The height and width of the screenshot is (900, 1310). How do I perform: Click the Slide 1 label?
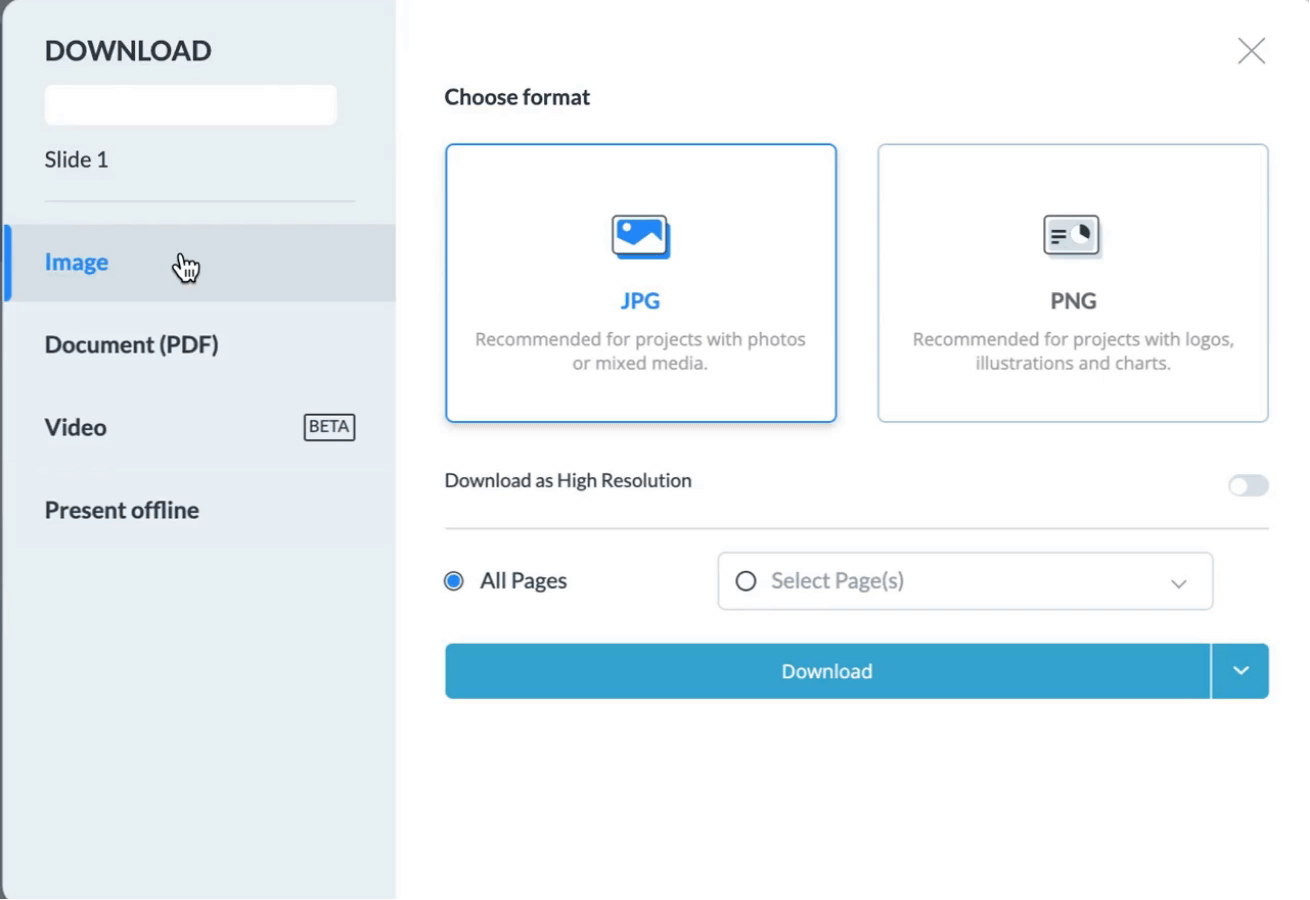point(76,160)
